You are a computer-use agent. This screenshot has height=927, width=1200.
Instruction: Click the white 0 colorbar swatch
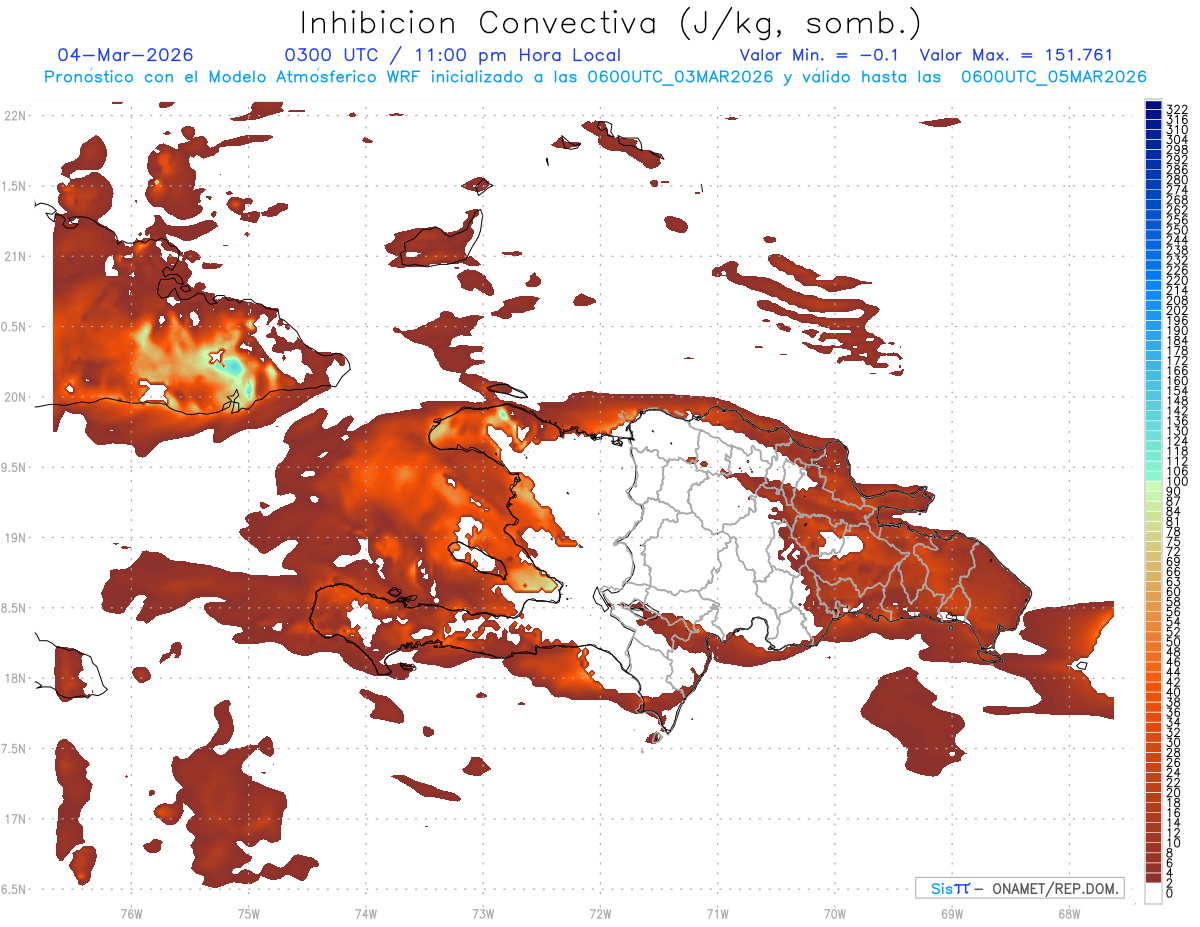[x=1153, y=893]
